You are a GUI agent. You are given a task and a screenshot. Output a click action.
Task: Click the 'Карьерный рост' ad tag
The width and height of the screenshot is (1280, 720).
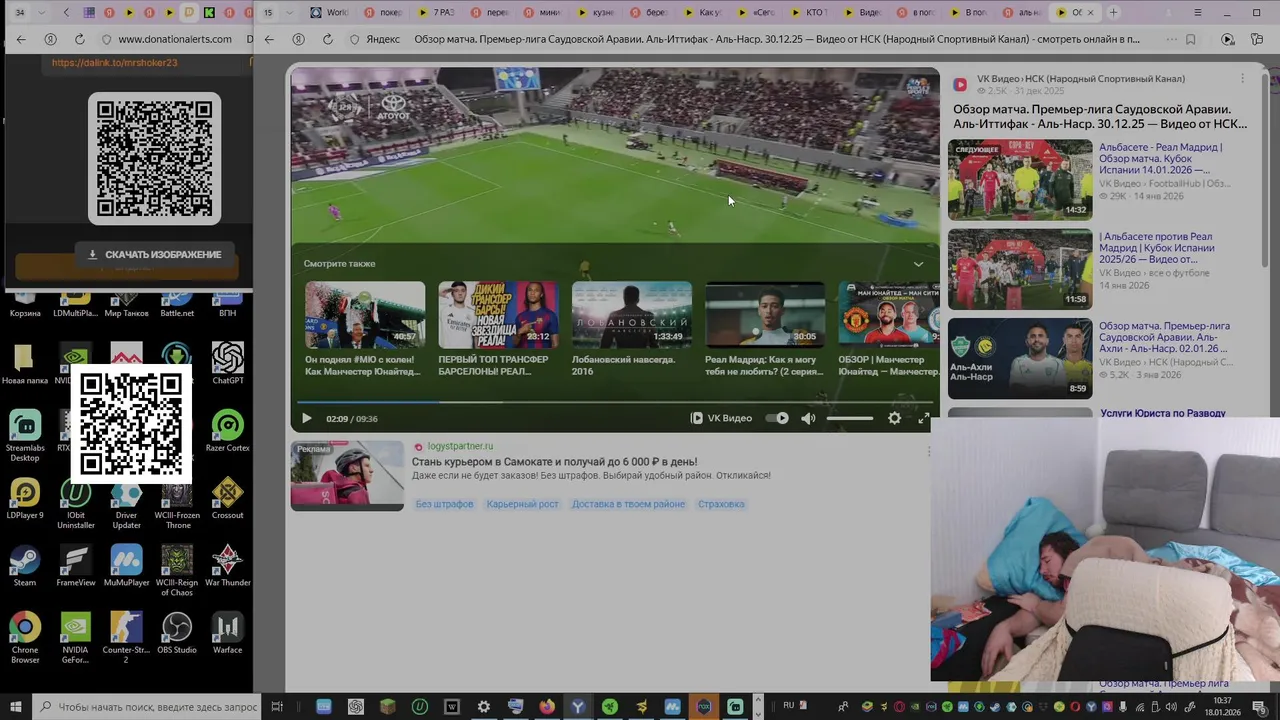click(x=522, y=504)
